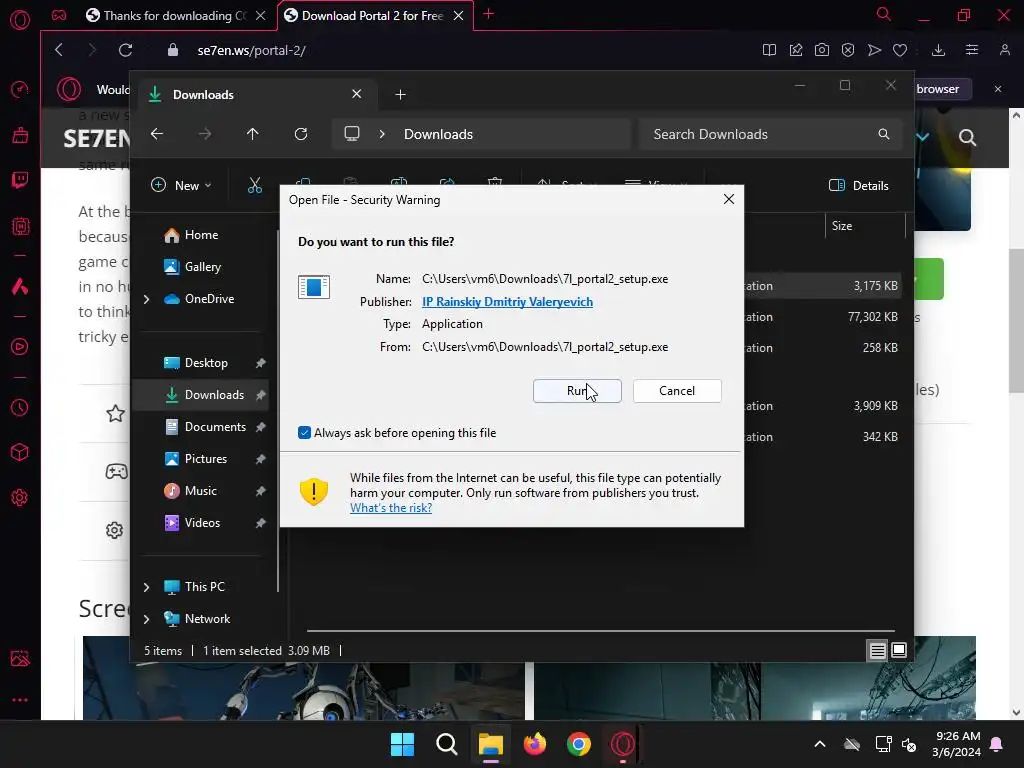Image resolution: width=1024 pixels, height=768 pixels.
Task: Open the New dropdown in Explorer toolbar
Action: point(181,185)
